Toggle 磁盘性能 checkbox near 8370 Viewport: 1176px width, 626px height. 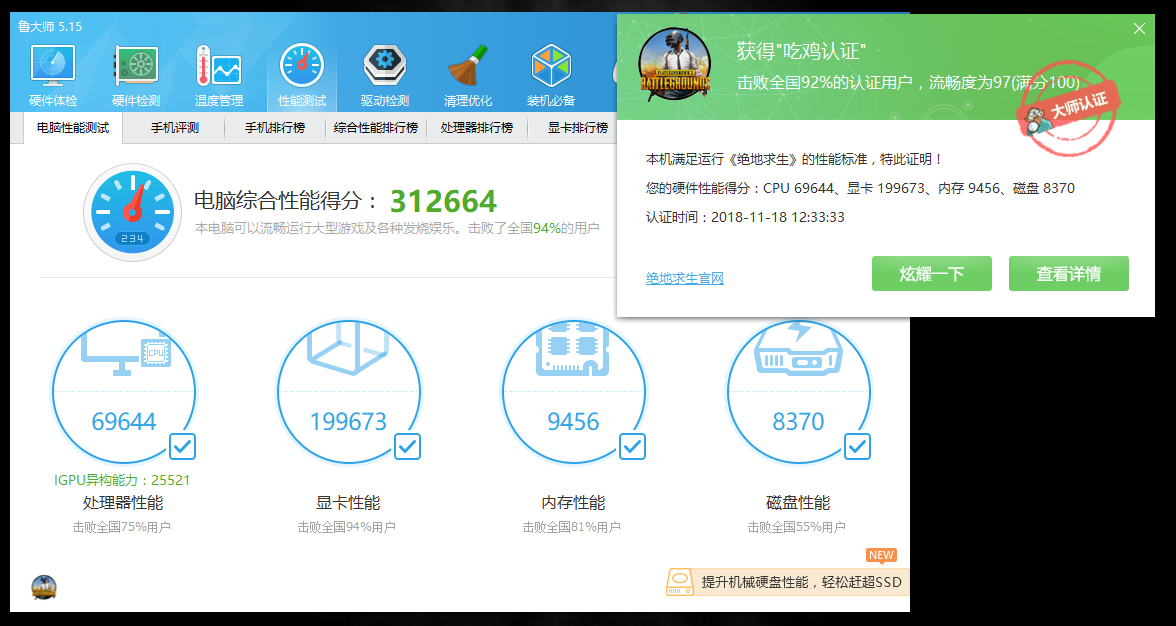tap(857, 447)
